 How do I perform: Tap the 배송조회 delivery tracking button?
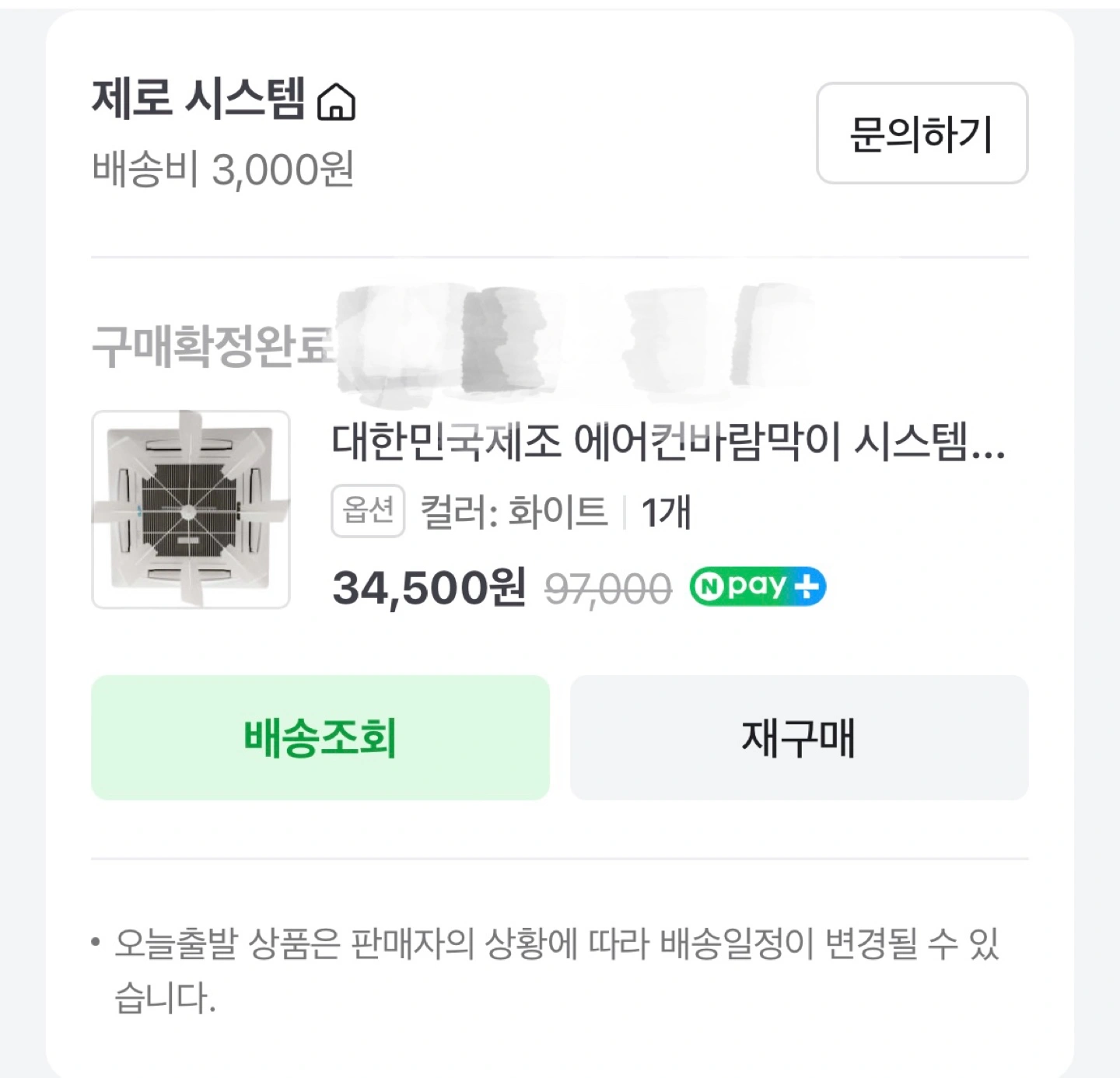click(x=320, y=737)
